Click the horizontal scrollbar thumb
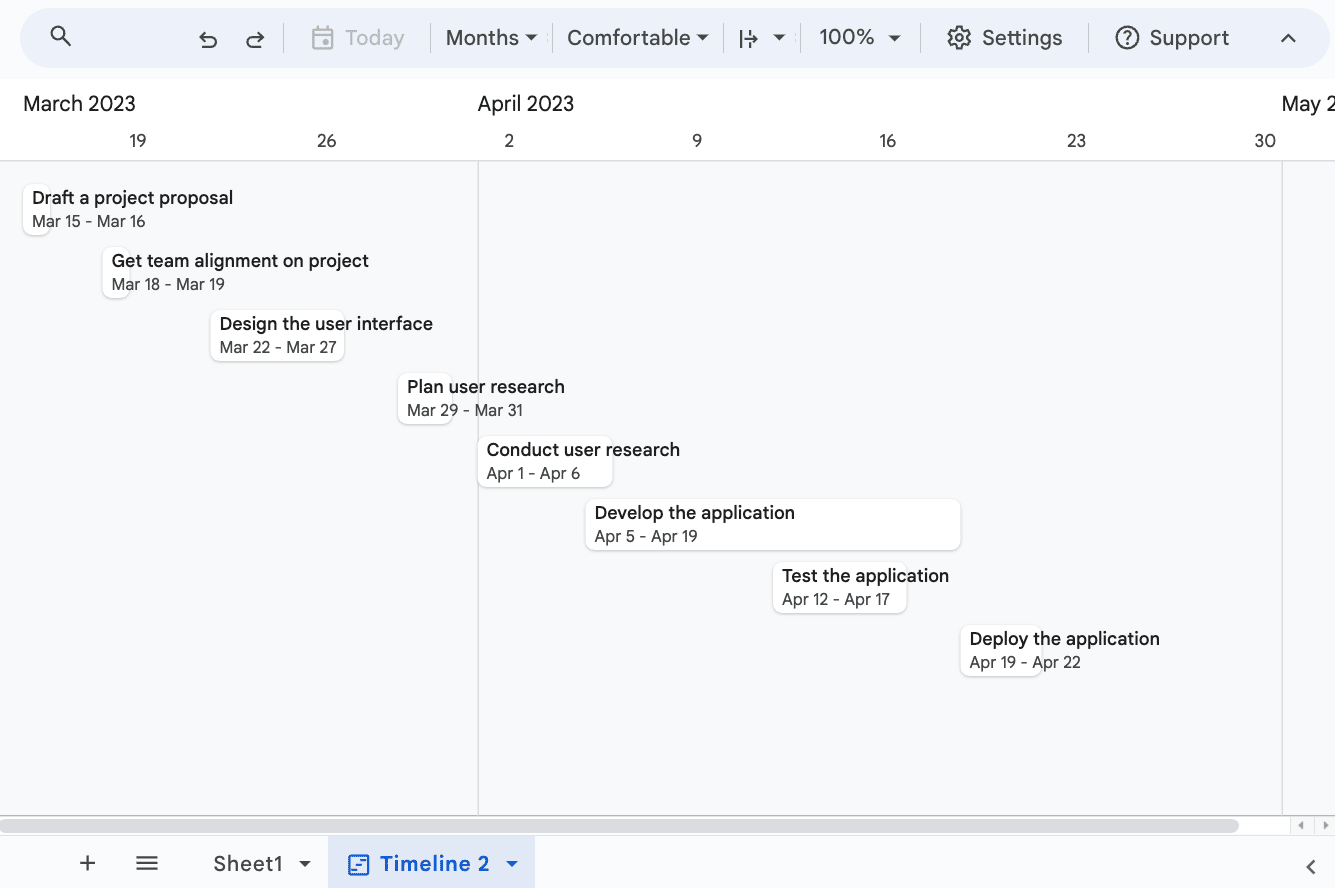 click(618, 826)
